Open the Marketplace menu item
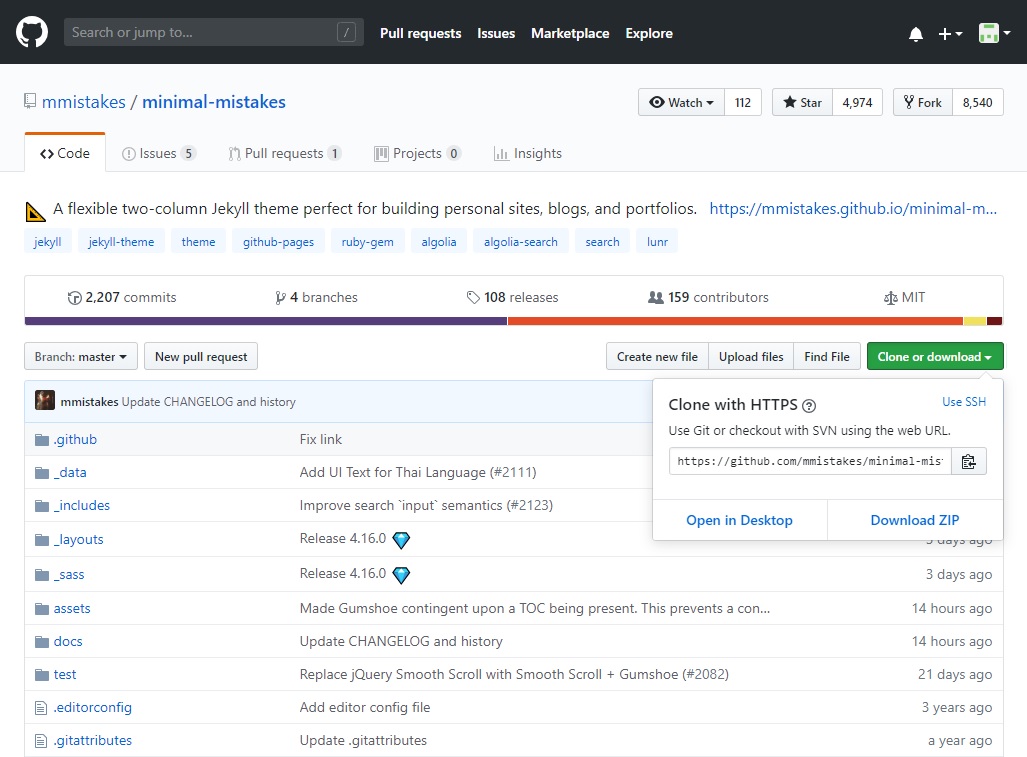 569,33
